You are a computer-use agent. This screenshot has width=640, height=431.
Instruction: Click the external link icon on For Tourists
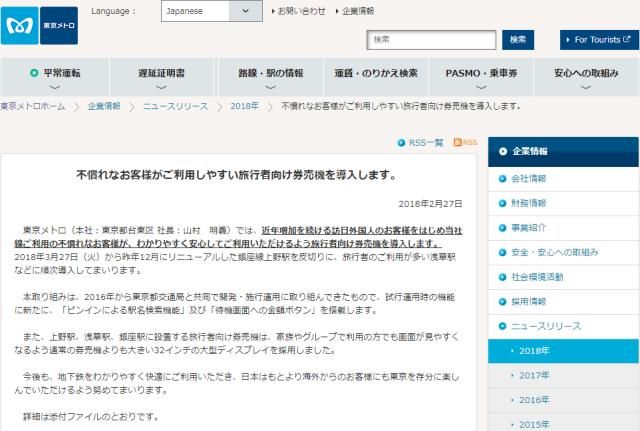click(627, 39)
